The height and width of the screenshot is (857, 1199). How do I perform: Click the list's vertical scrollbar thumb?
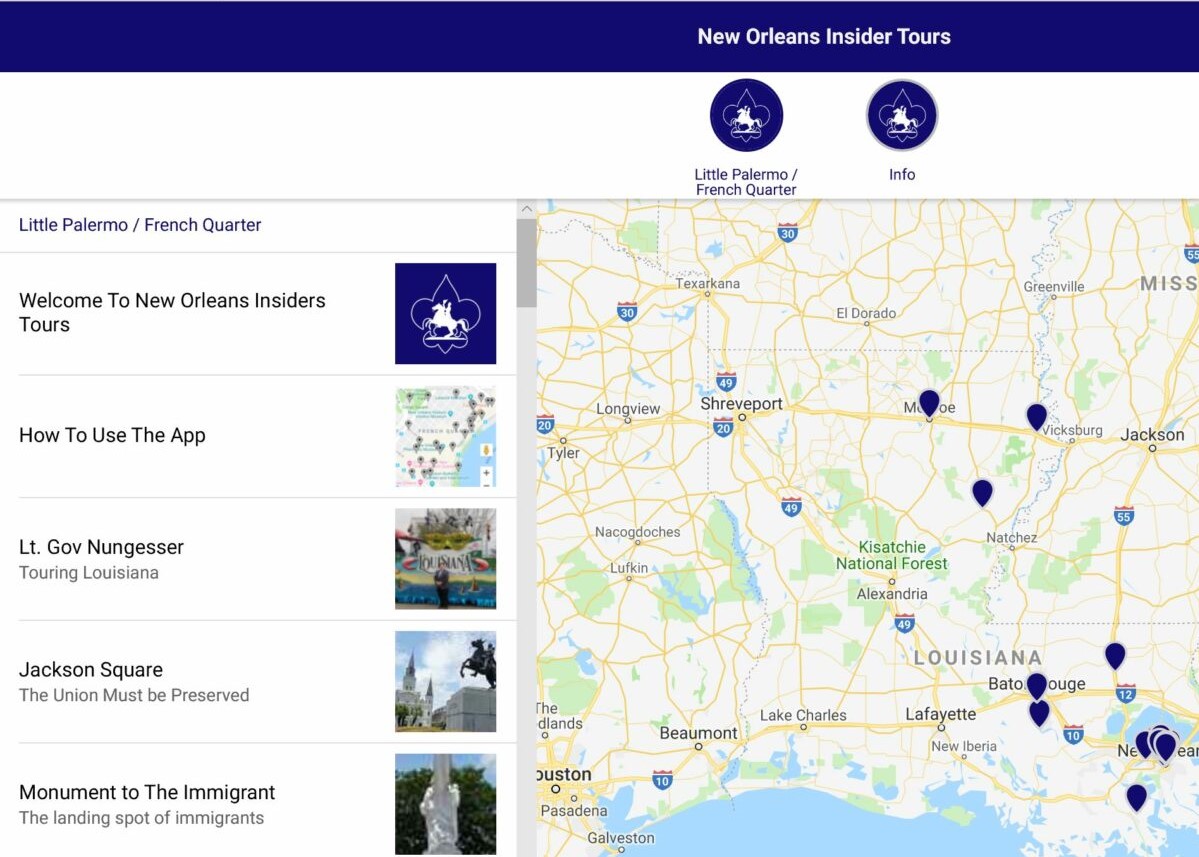(526, 263)
